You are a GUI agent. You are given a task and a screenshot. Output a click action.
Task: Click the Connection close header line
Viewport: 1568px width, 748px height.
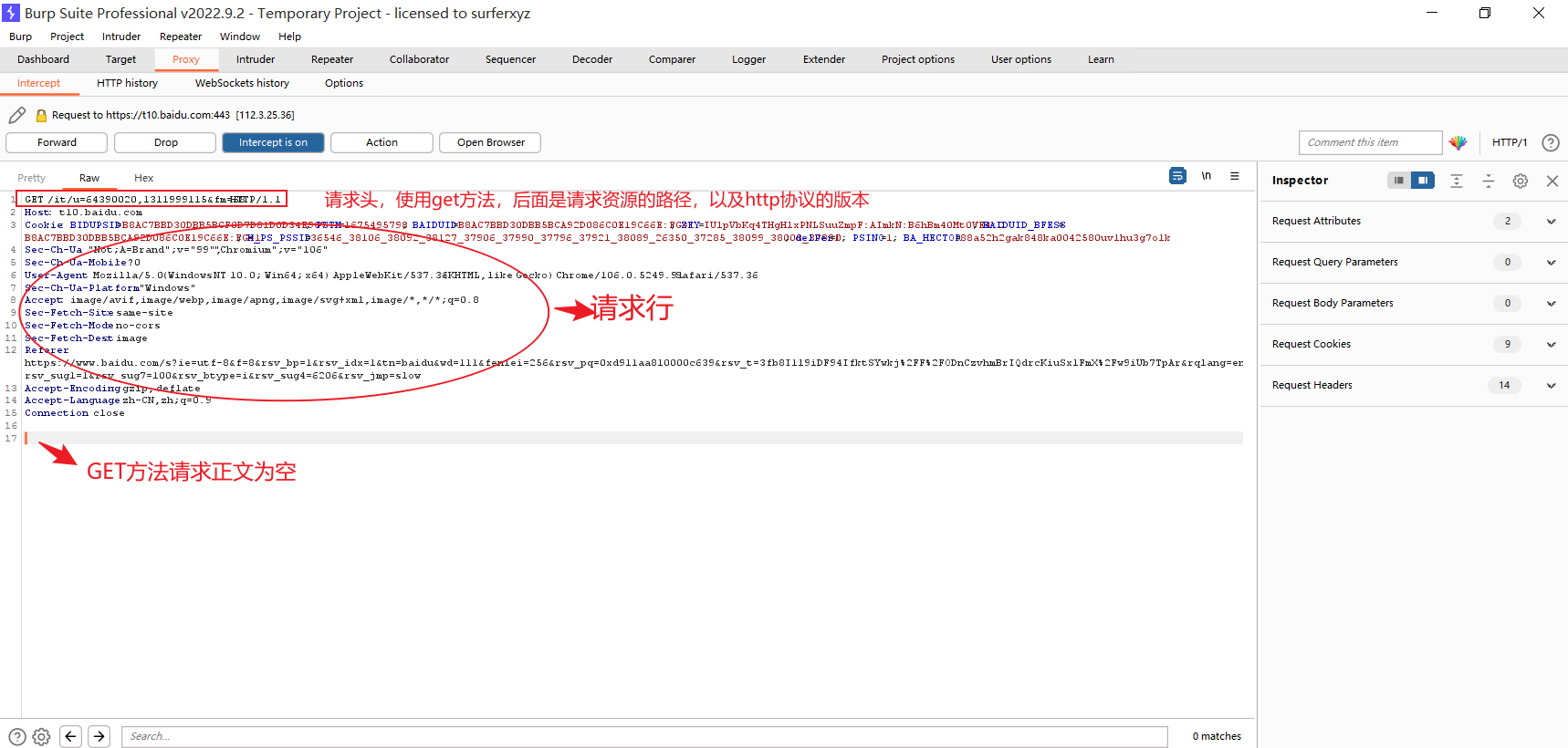click(x=74, y=413)
